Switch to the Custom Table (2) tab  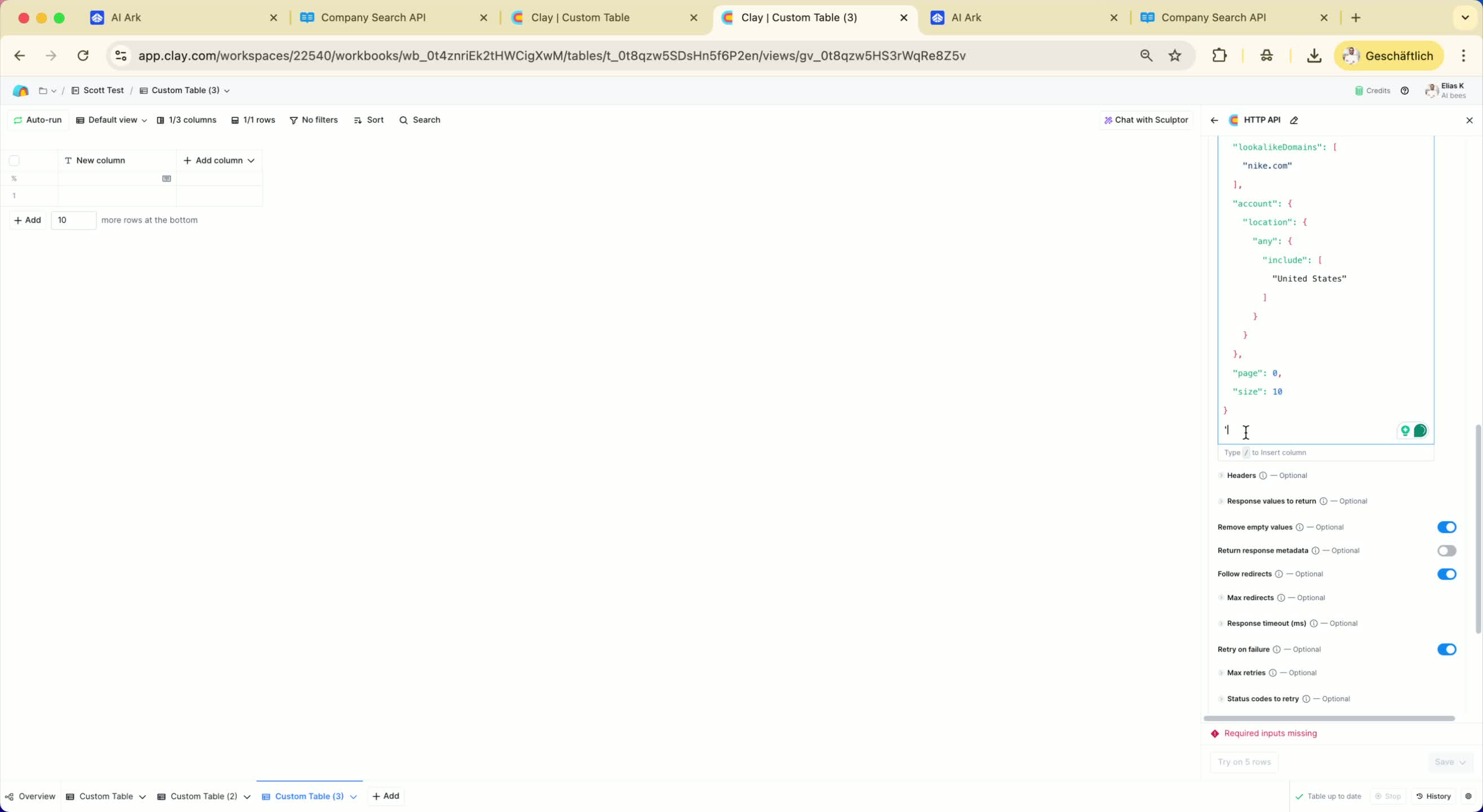tap(204, 796)
